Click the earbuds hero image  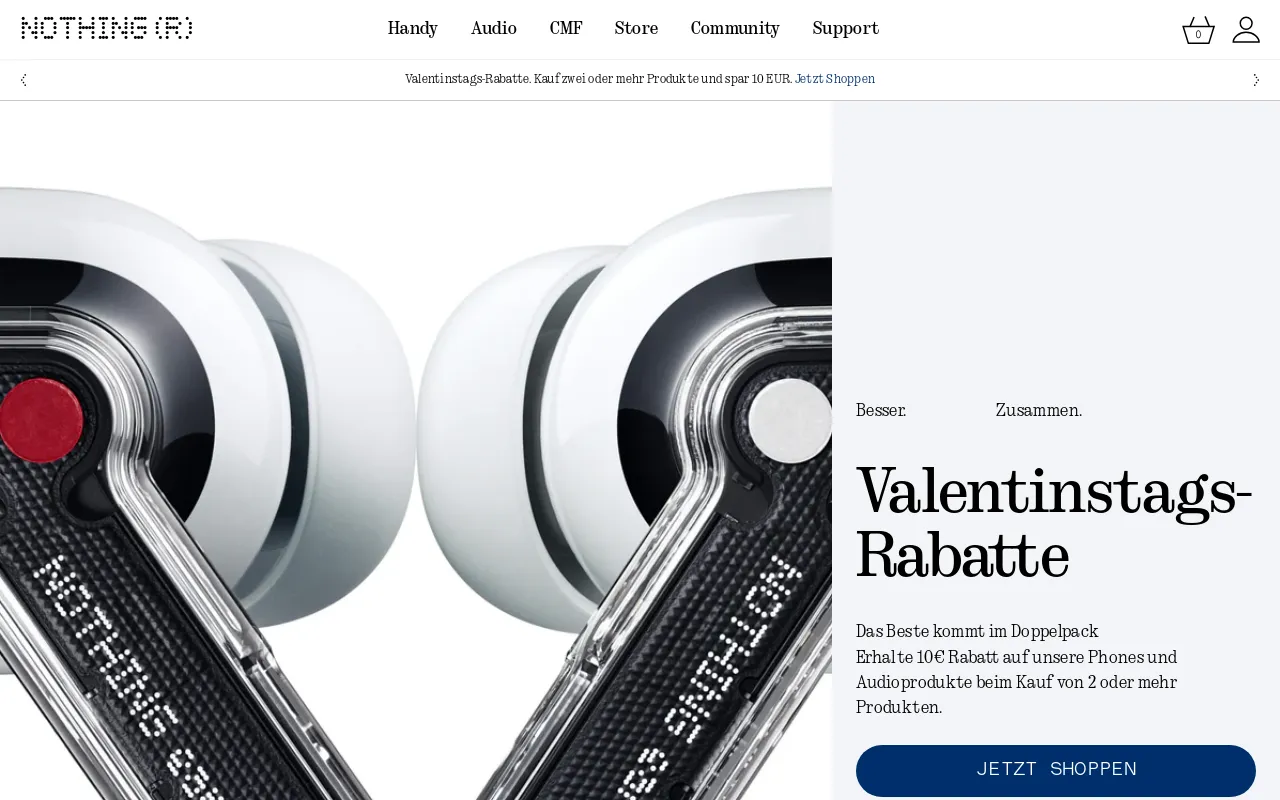(416, 450)
